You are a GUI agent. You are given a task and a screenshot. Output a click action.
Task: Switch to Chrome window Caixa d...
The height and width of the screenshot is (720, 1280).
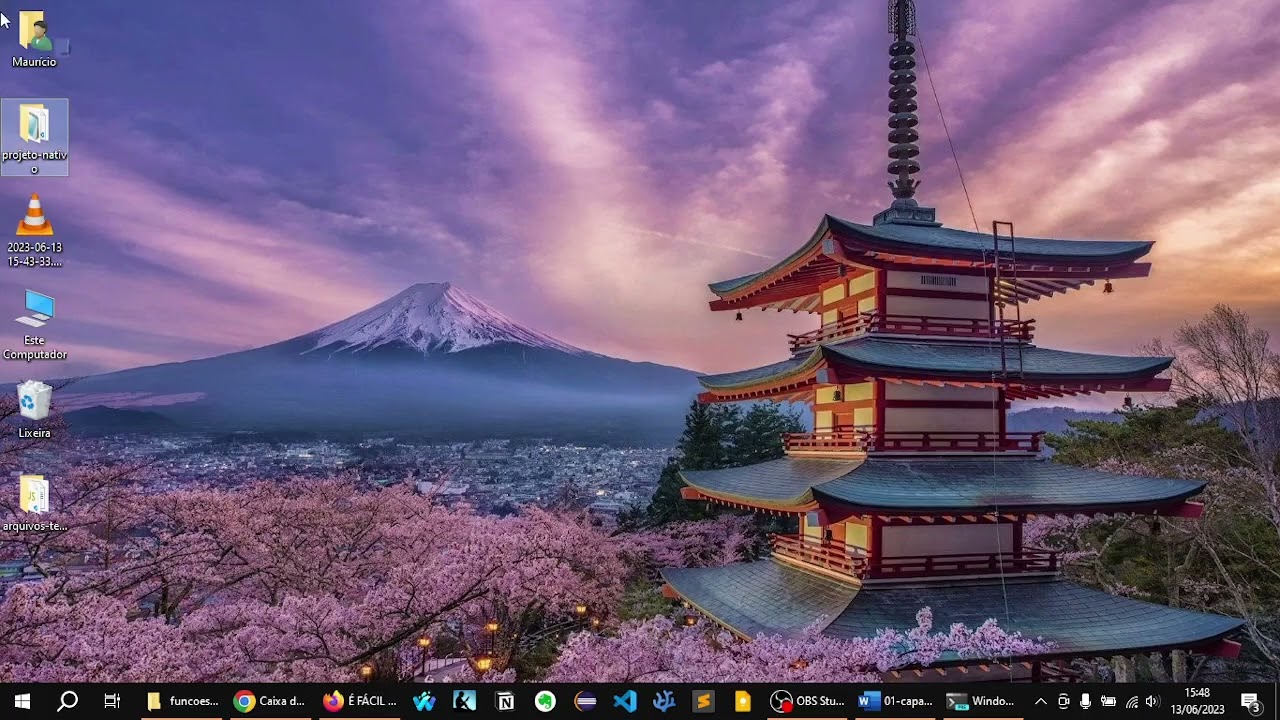click(x=269, y=701)
